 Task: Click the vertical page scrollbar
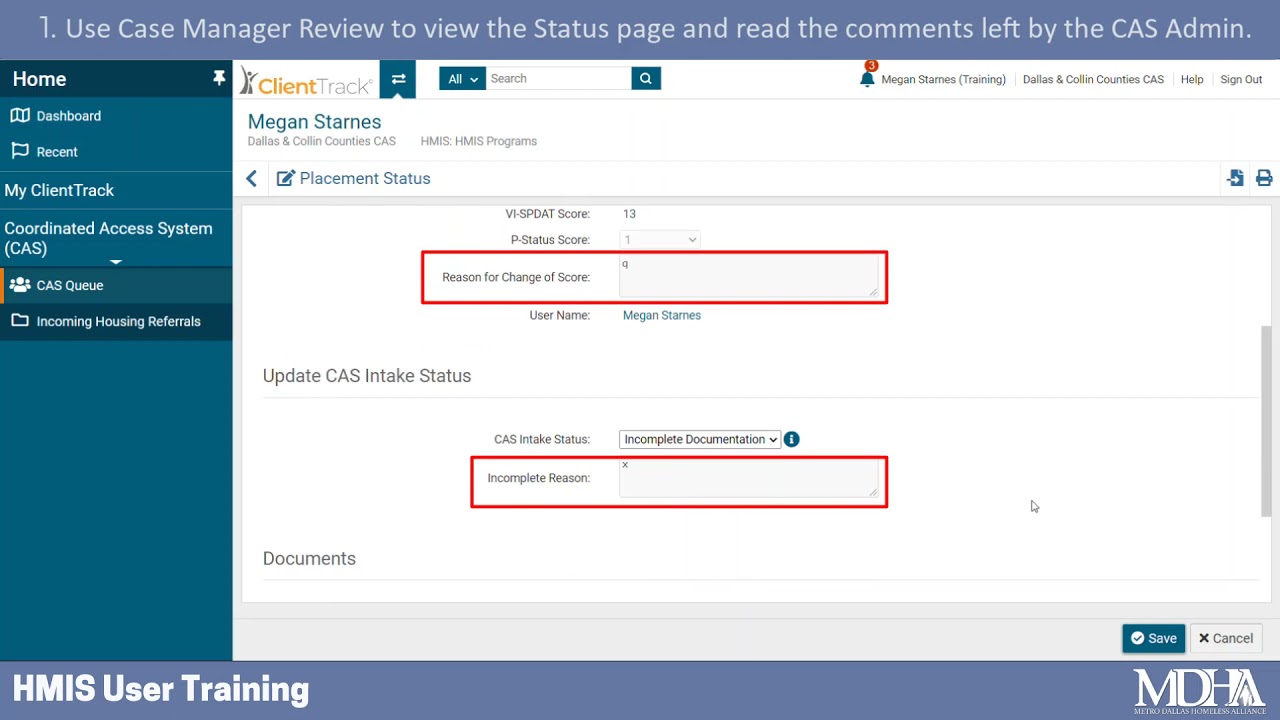1267,420
